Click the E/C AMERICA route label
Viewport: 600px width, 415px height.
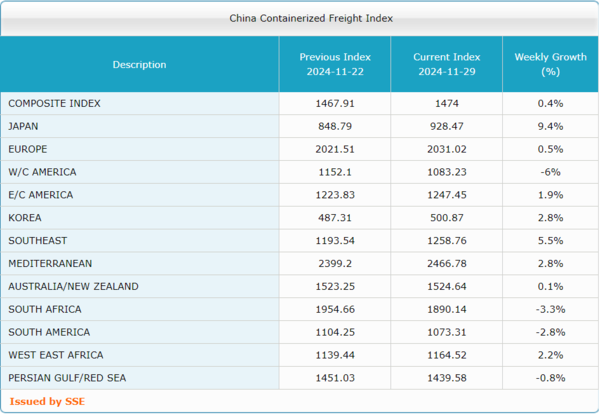[40, 195]
